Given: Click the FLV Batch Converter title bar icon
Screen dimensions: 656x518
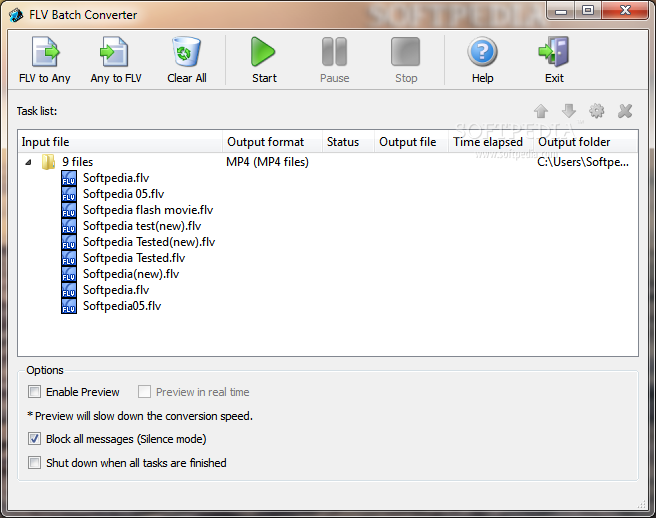Looking at the screenshot, I should point(16,15).
